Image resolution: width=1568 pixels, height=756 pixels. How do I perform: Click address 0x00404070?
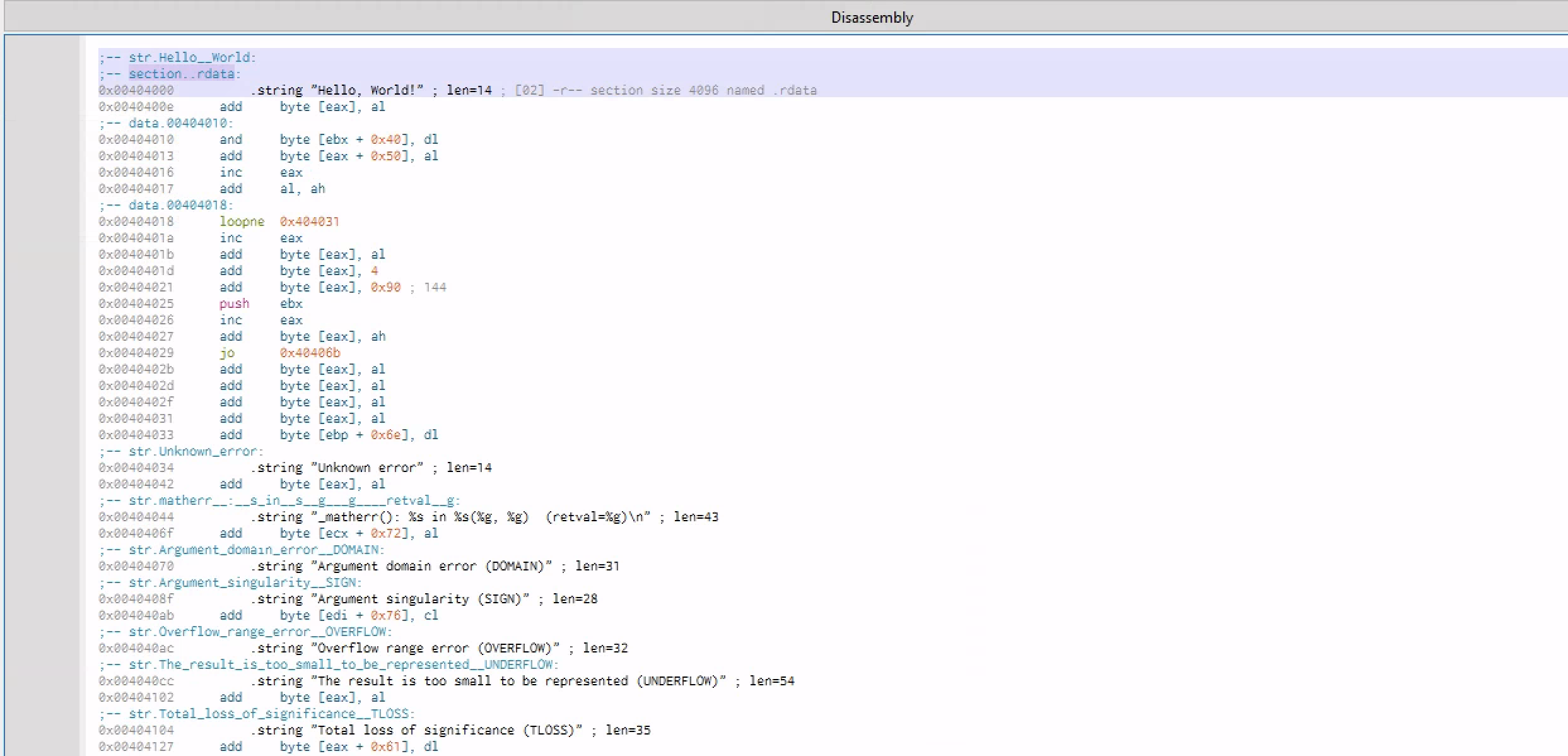(136, 566)
